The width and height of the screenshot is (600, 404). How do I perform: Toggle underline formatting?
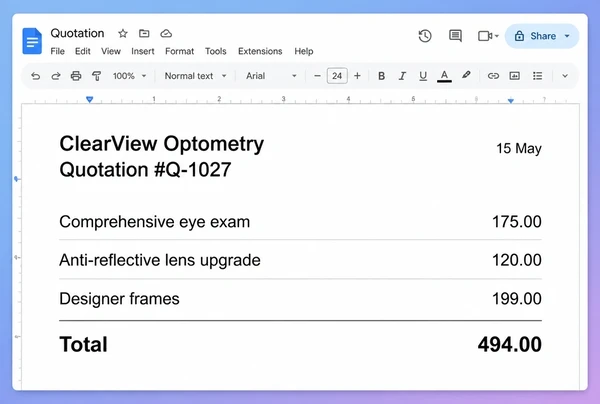[423, 76]
